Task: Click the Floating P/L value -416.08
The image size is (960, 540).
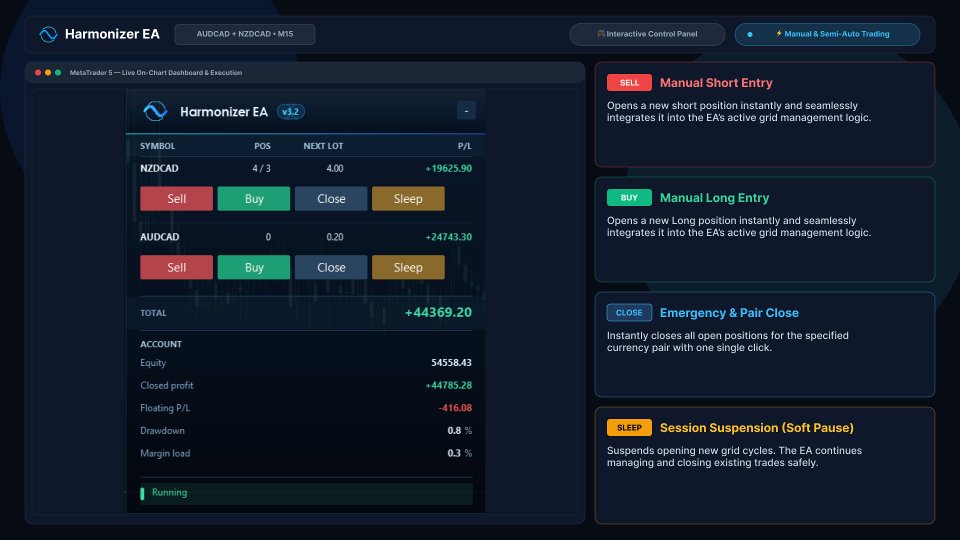Action: (455, 408)
